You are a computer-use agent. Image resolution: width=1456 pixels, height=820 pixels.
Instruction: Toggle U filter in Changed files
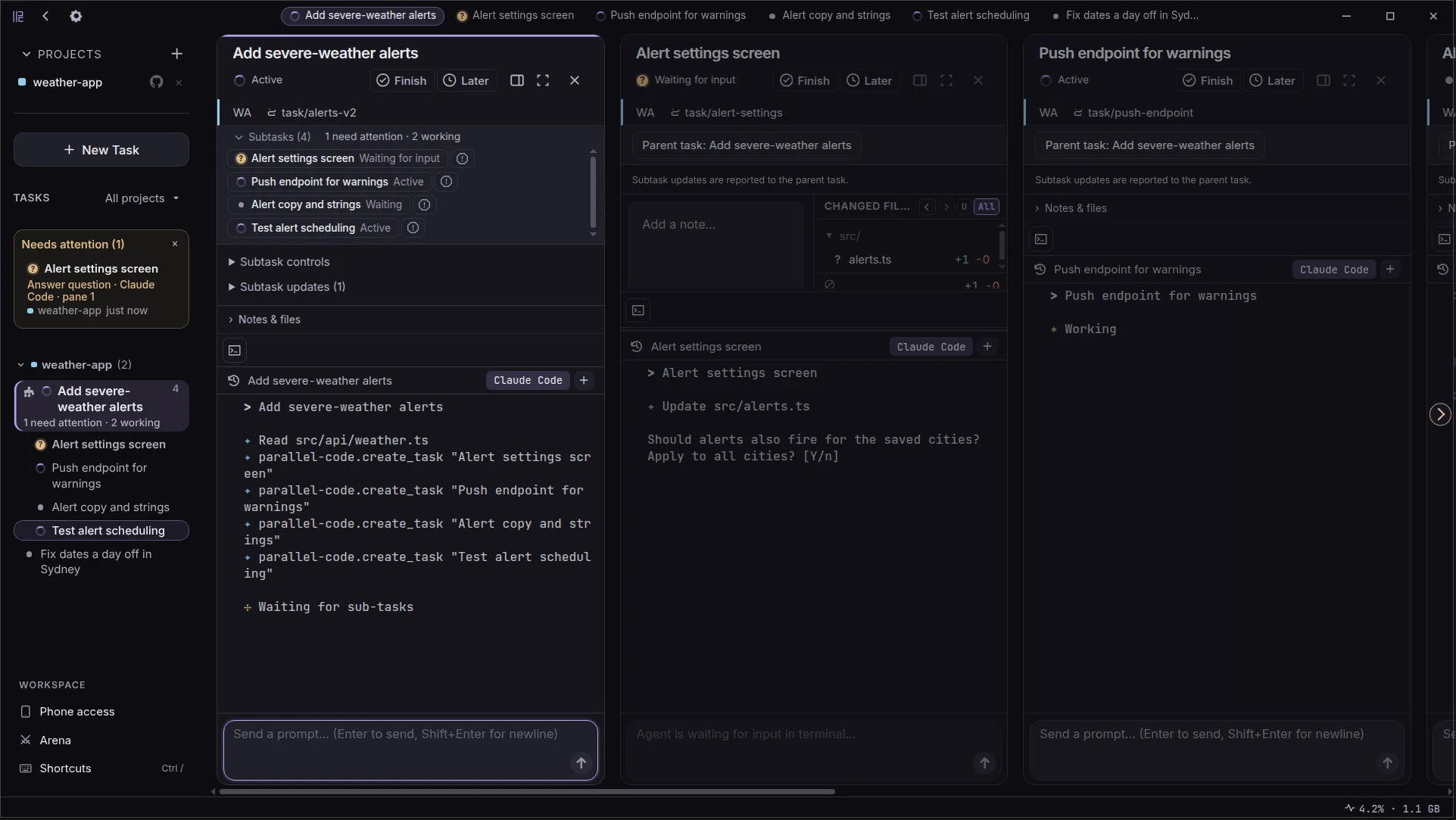tap(964, 207)
